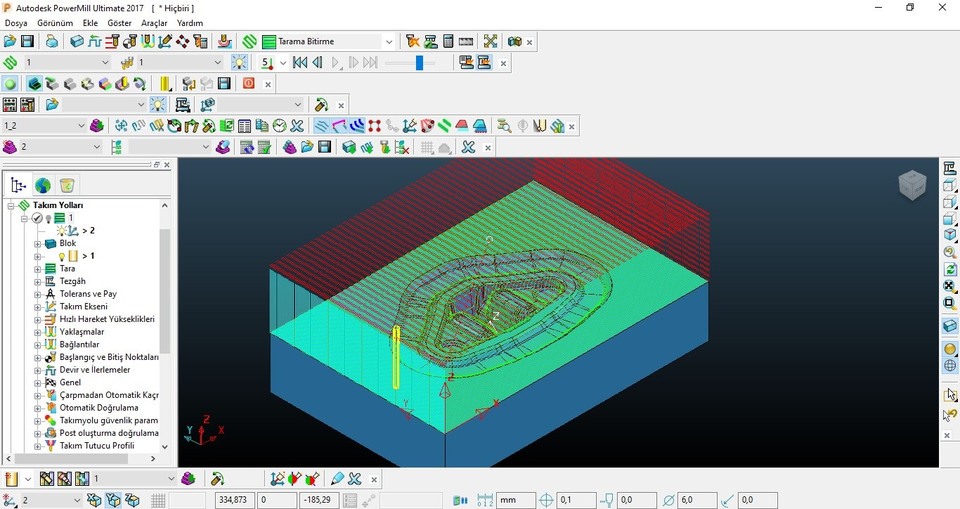Open project with the folder icon
The width and height of the screenshot is (960, 509).
(x=10, y=42)
